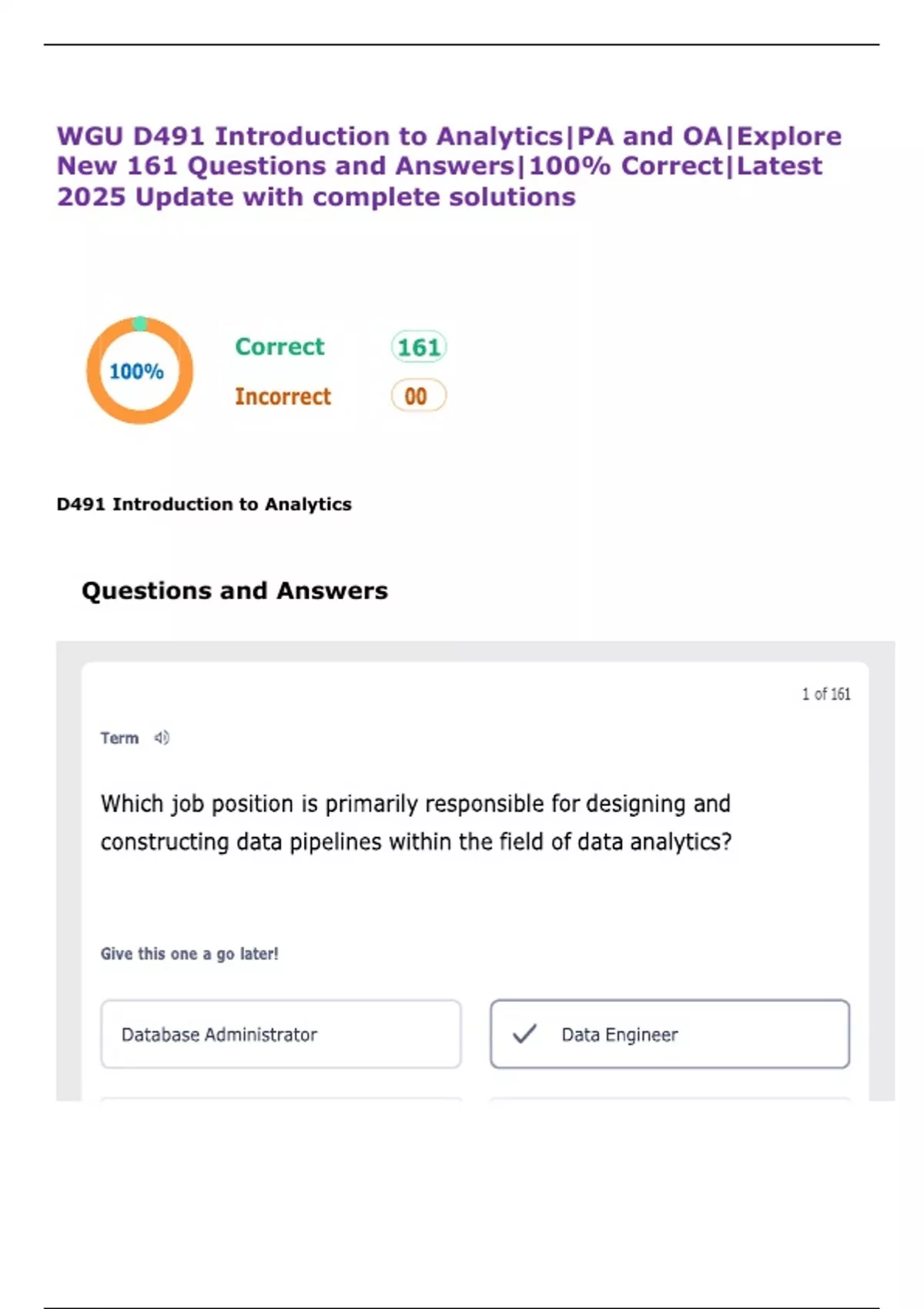This screenshot has width=924, height=1309.
Task: Click the green Correct label
Action: click(x=280, y=347)
